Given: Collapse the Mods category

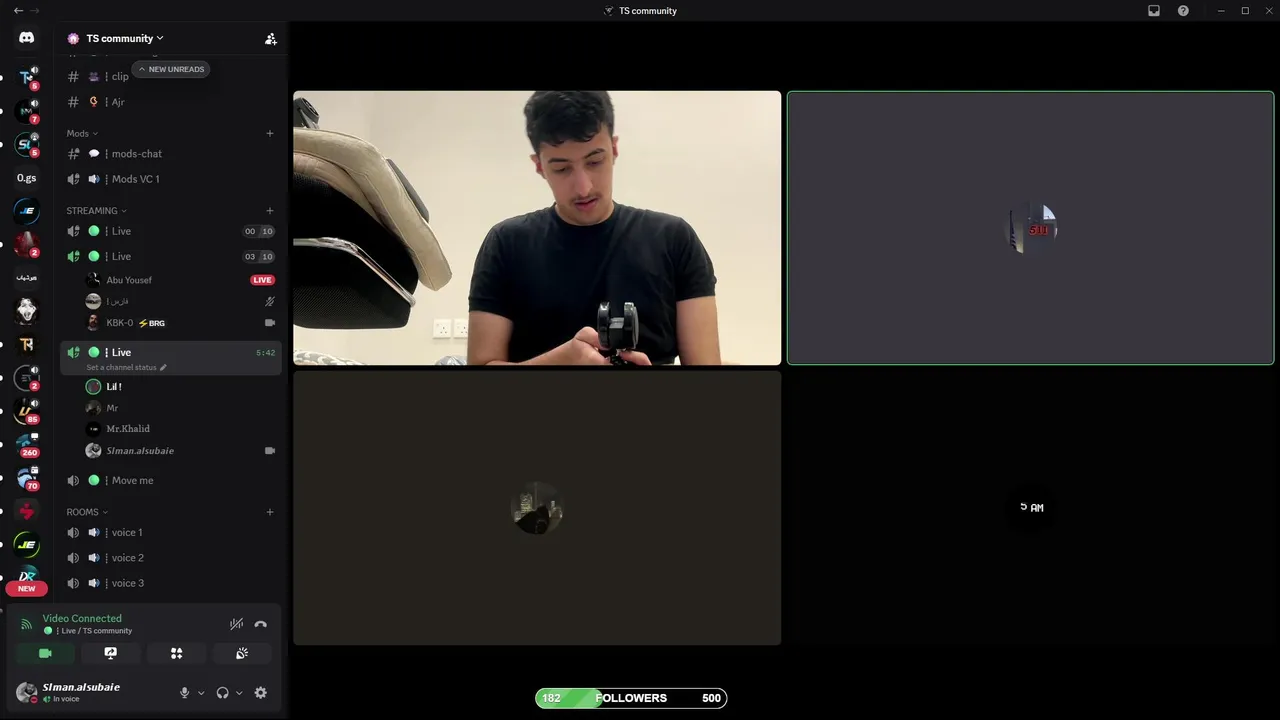Looking at the screenshot, I should point(82,133).
